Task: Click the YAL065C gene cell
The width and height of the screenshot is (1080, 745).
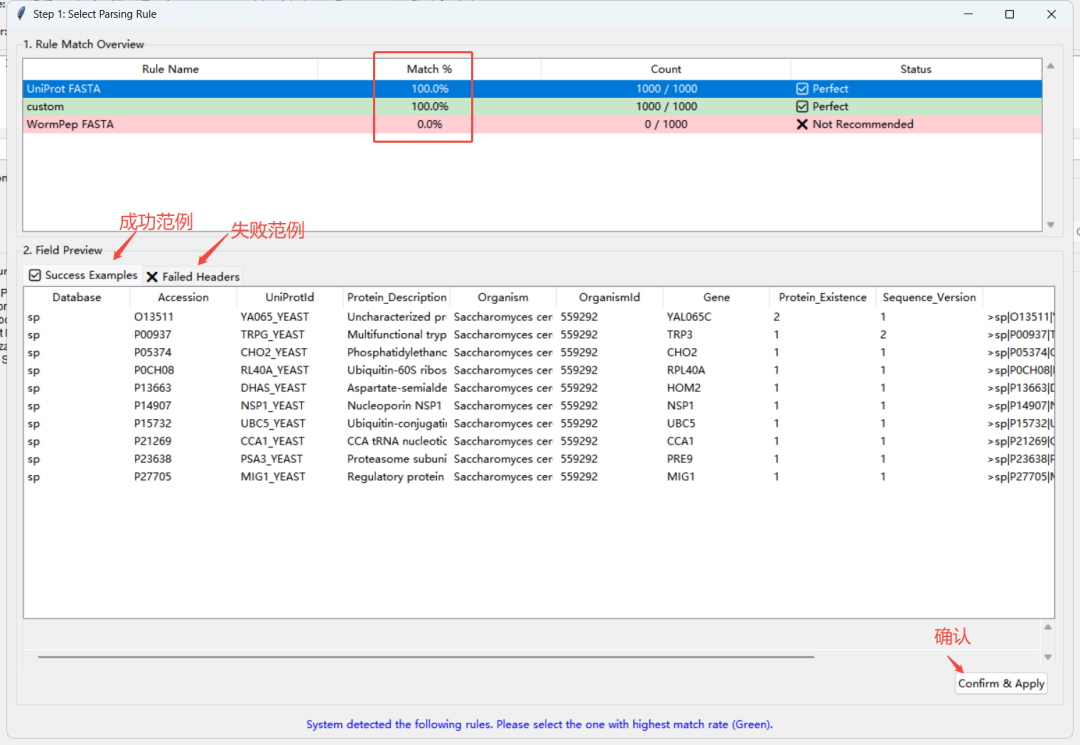Action: (689, 317)
